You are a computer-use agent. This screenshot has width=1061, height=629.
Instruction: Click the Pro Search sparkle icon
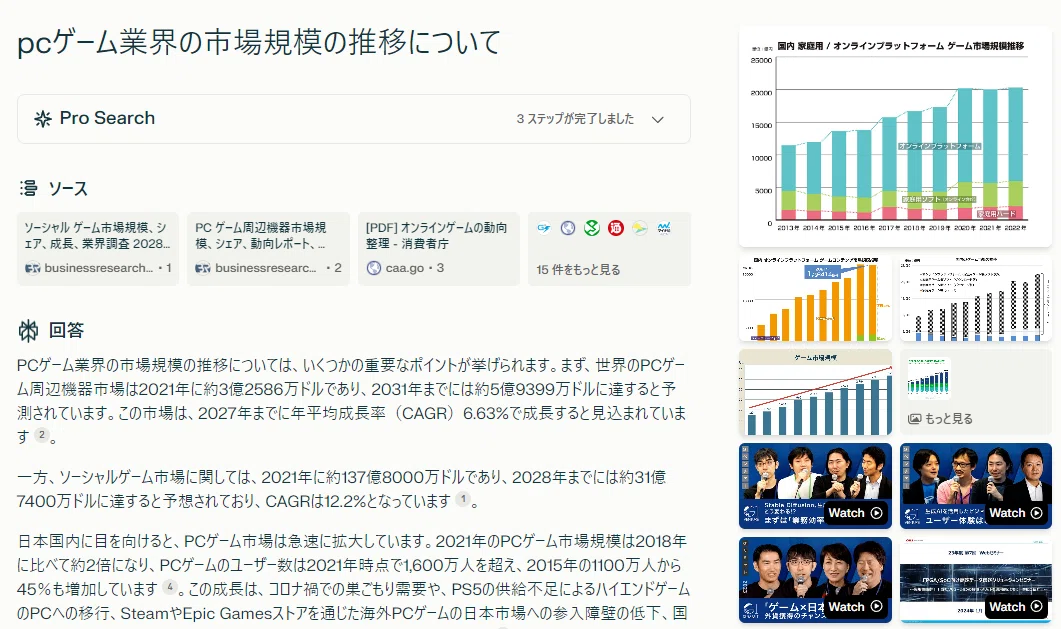[x=43, y=119]
